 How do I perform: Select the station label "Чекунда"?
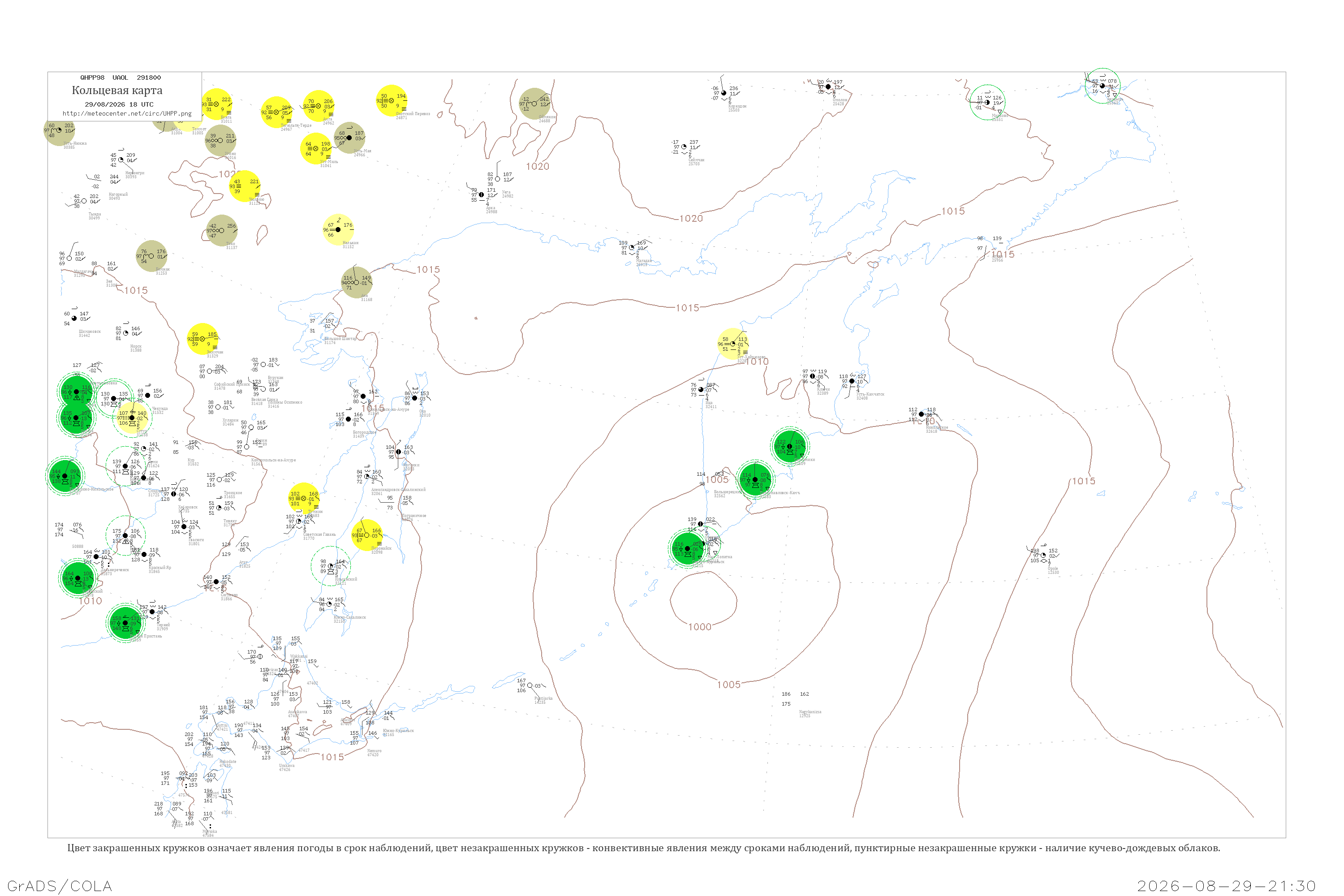[160, 409]
